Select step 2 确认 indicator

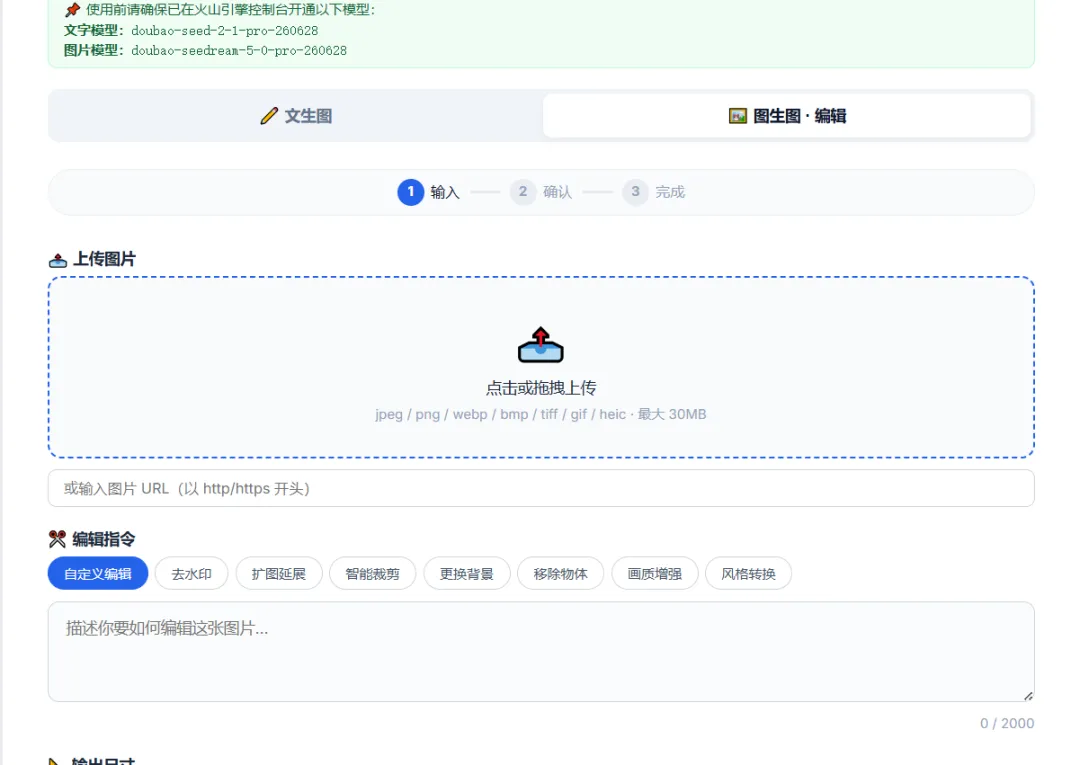[541, 192]
